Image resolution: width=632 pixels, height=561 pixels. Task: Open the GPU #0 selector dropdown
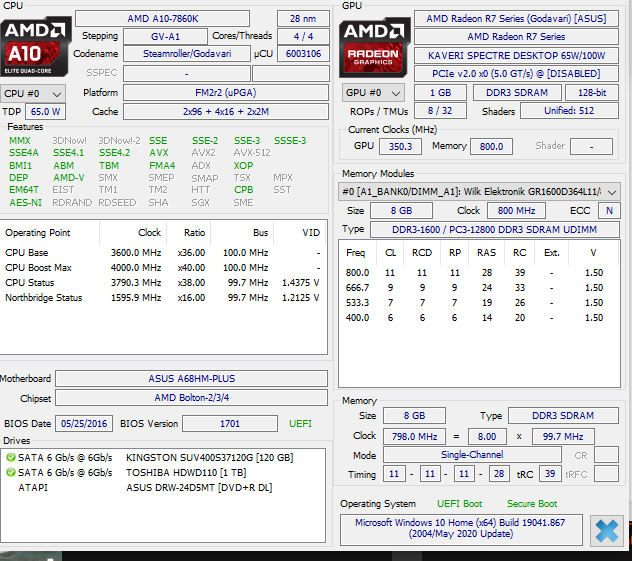(x=373, y=93)
